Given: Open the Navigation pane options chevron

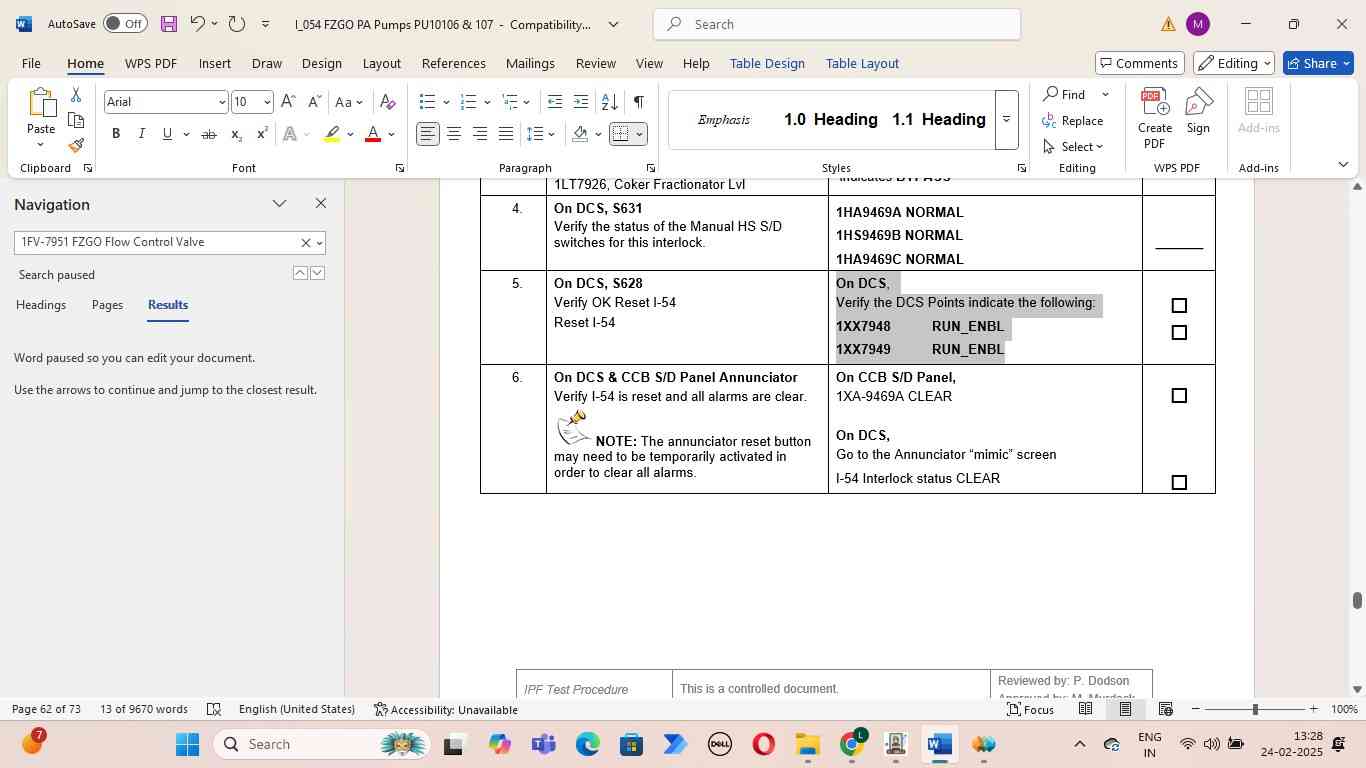Looking at the screenshot, I should tap(279, 204).
